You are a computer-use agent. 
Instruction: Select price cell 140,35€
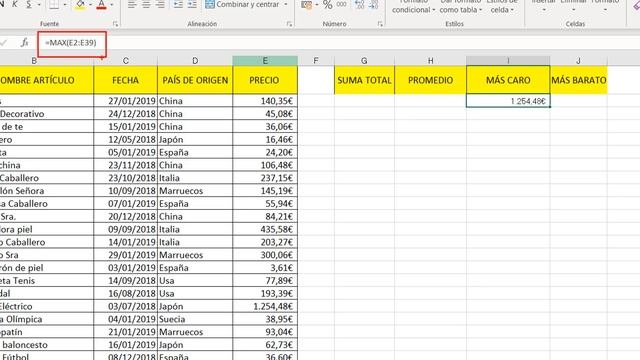(265, 101)
